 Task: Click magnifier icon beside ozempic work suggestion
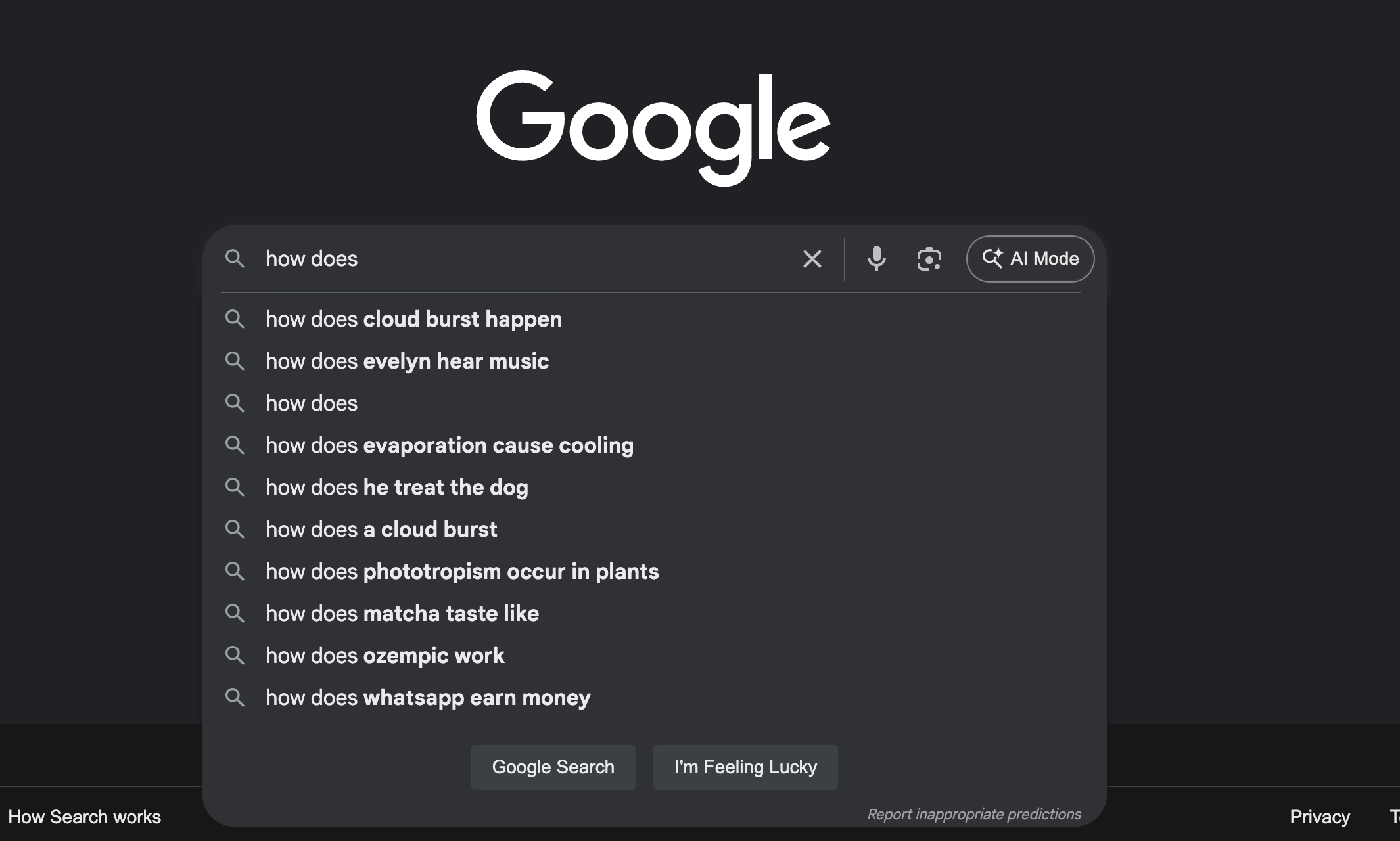coord(235,655)
